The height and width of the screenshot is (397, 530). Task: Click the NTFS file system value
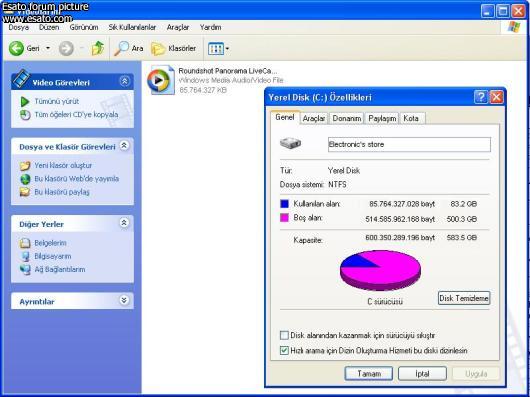click(x=337, y=184)
